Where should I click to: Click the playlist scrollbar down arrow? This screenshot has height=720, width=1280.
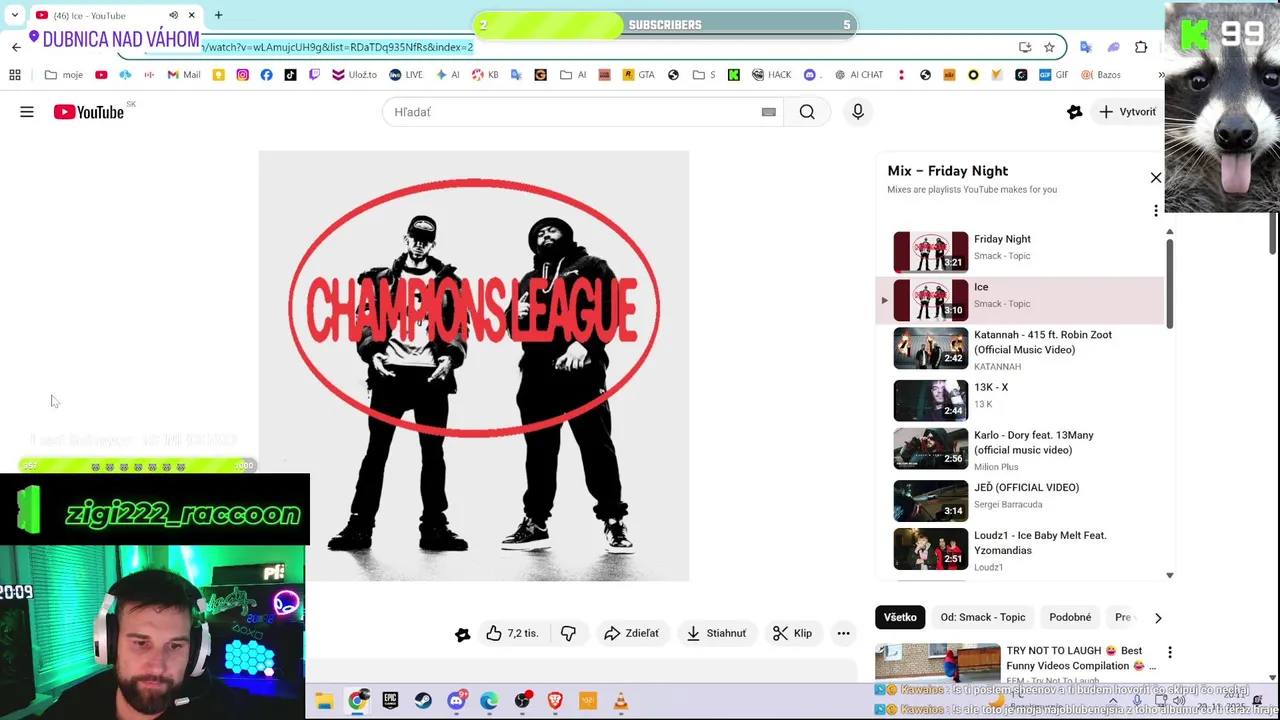pyautogui.click(x=1170, y=576)
